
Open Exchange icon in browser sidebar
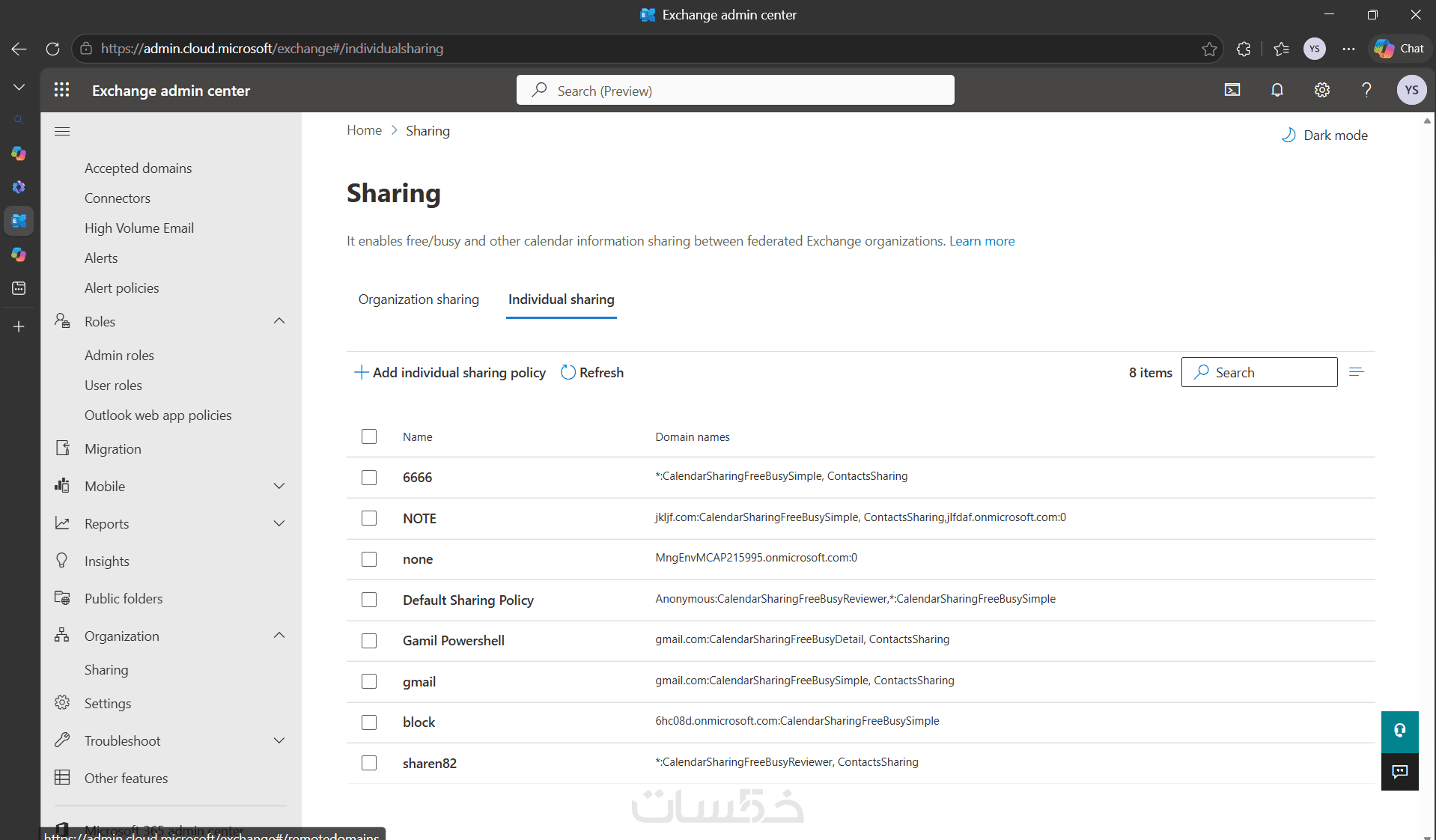(x=19, y=221)
